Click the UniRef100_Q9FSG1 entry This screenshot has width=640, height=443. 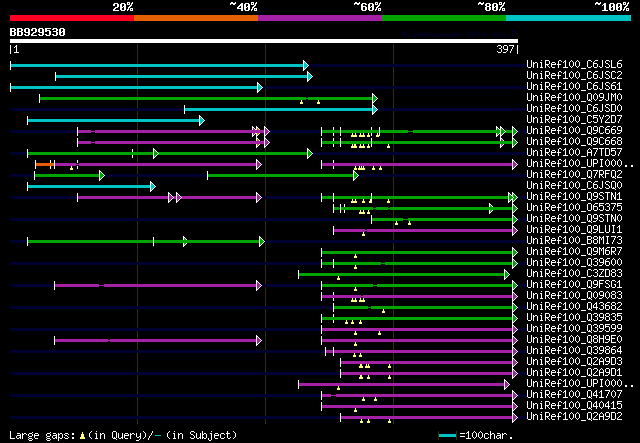click(x=574, y=285)
